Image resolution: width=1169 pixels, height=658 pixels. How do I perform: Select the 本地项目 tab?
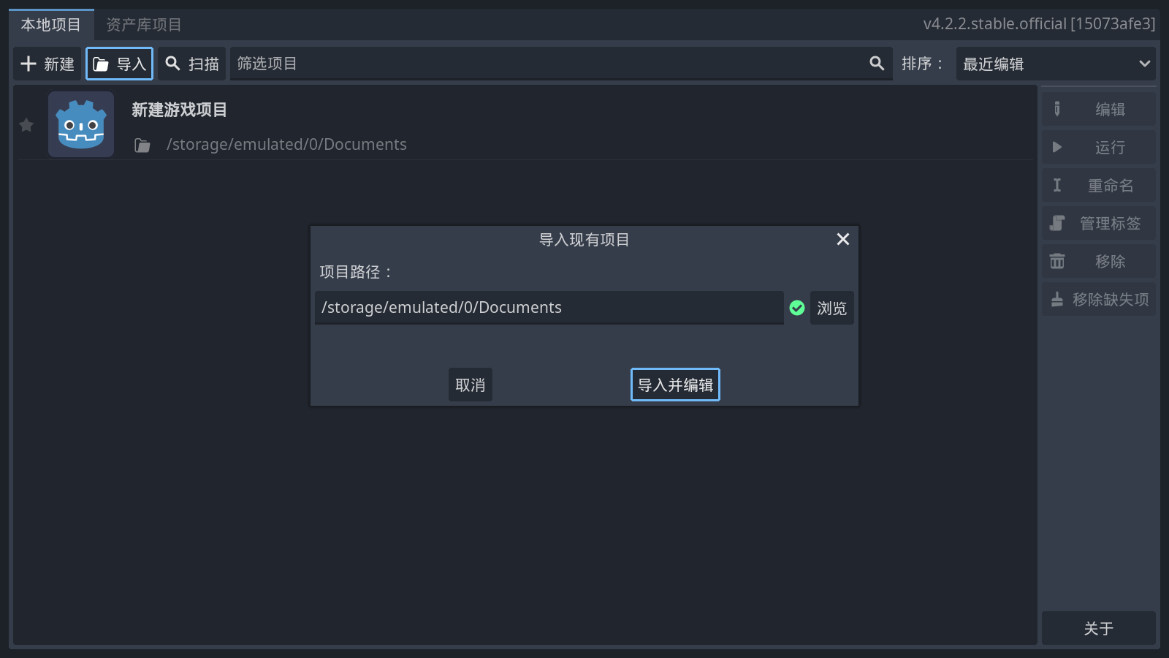tap(51, 24)
